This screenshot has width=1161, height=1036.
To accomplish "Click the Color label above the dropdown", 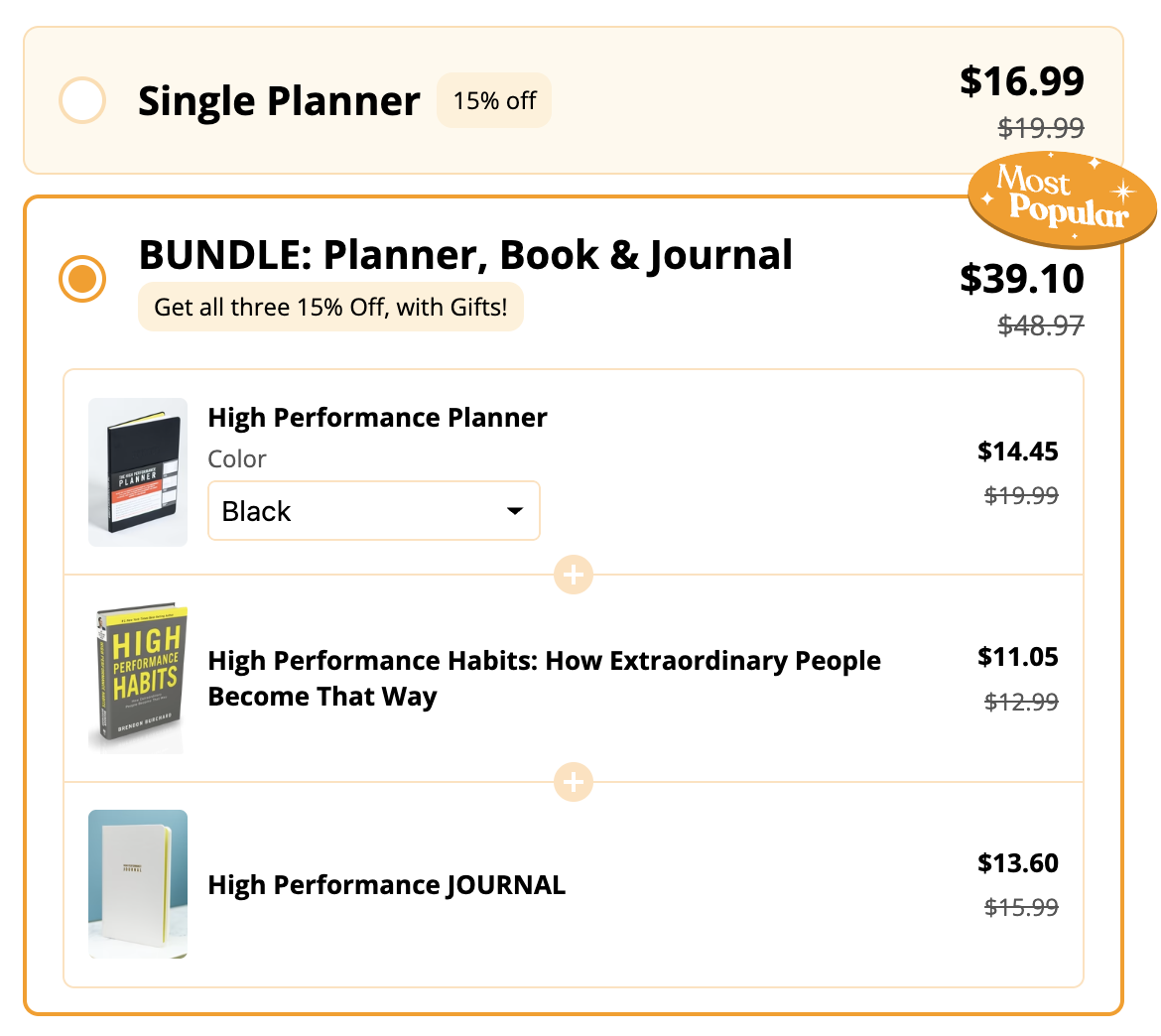I will pyautogui.click(x=237, y=459).
